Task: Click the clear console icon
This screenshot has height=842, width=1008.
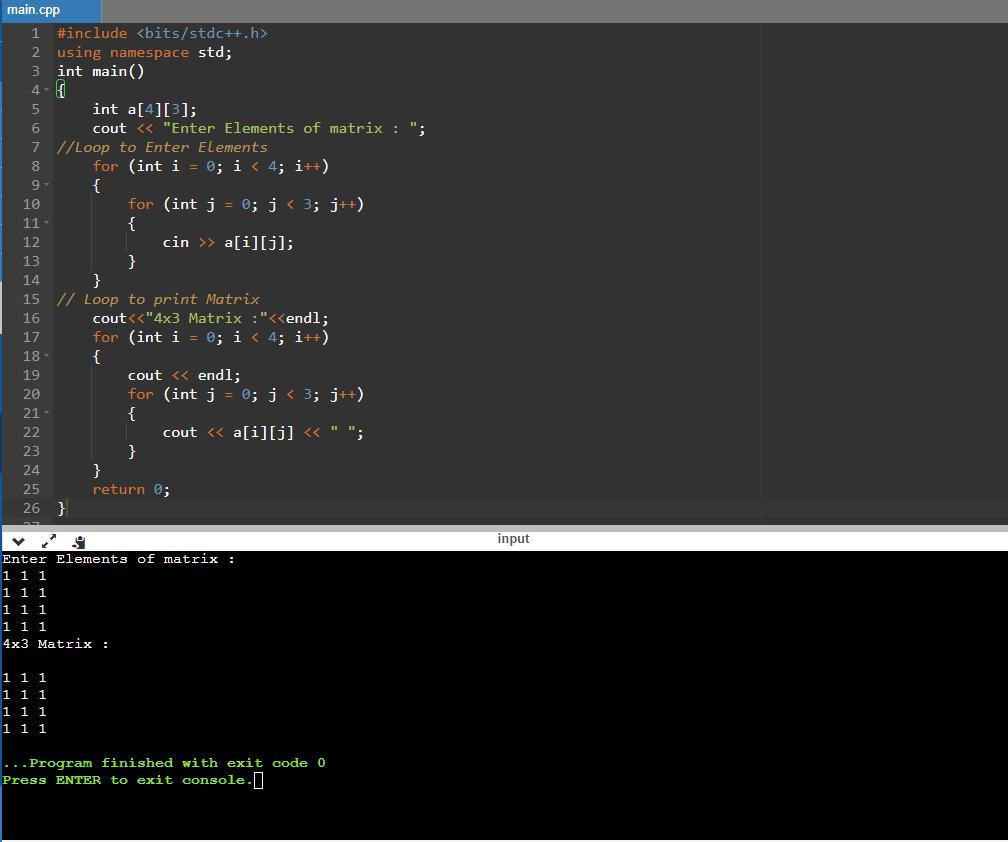Action: 78,541
